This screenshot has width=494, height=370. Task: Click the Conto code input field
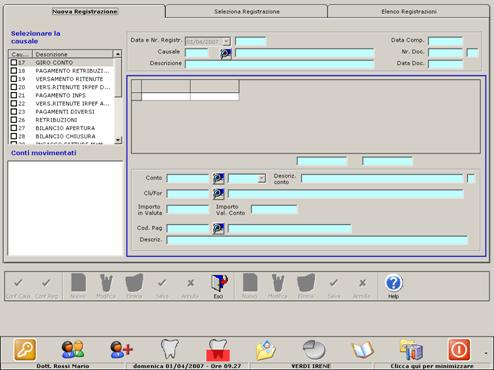[188, 178]
